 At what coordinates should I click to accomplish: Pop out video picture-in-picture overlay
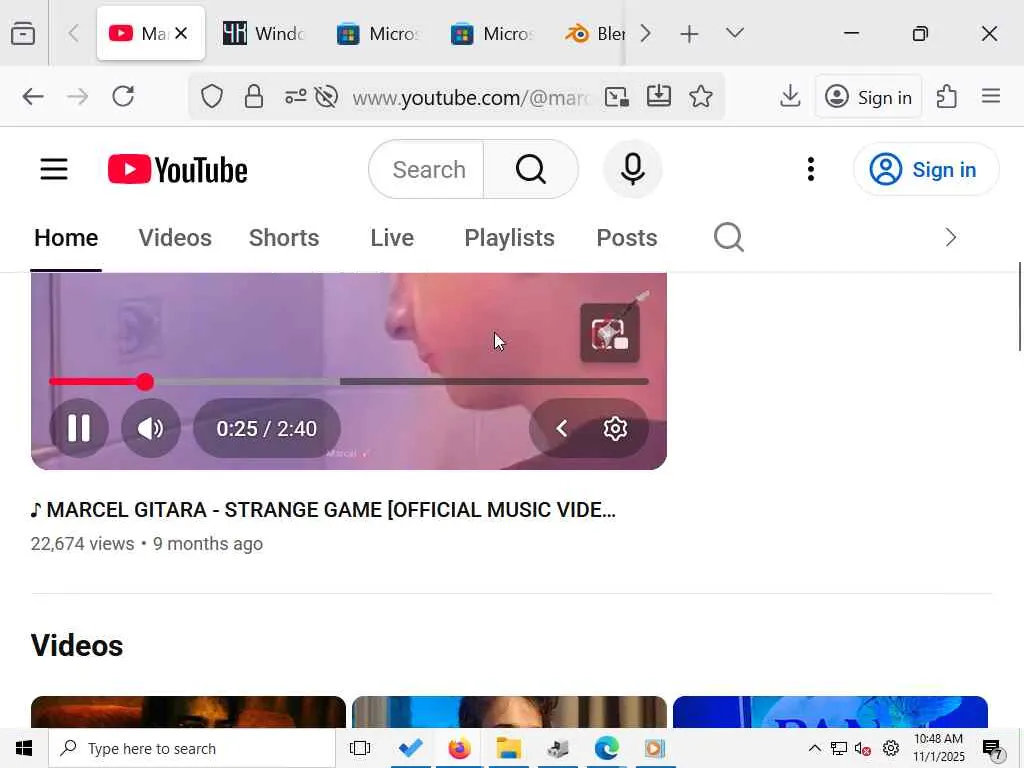pos(610,333)
